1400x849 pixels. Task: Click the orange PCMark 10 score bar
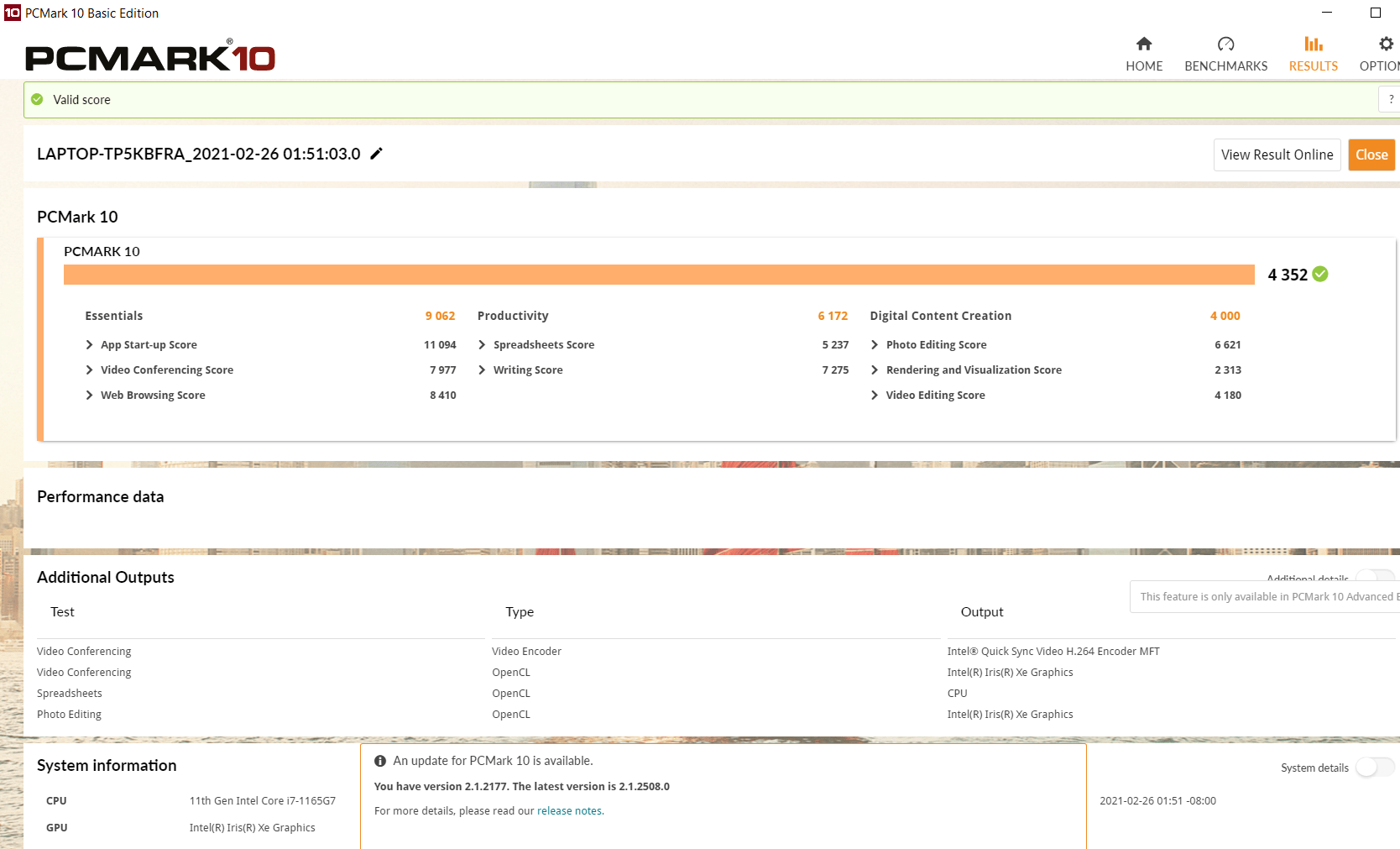659,275
